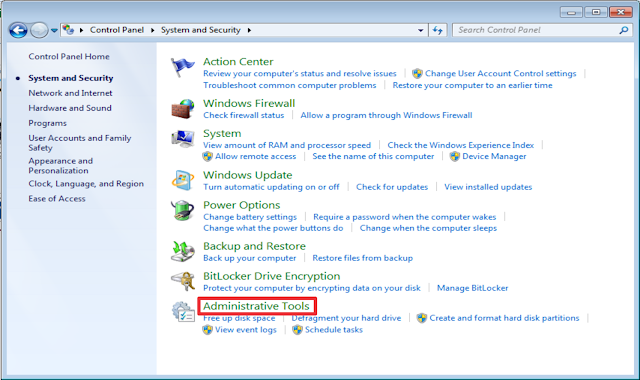Viewport: 640px width, 380px height.
Task: Select User Accounts and Family Safety
Action: [x=80, y=143]
